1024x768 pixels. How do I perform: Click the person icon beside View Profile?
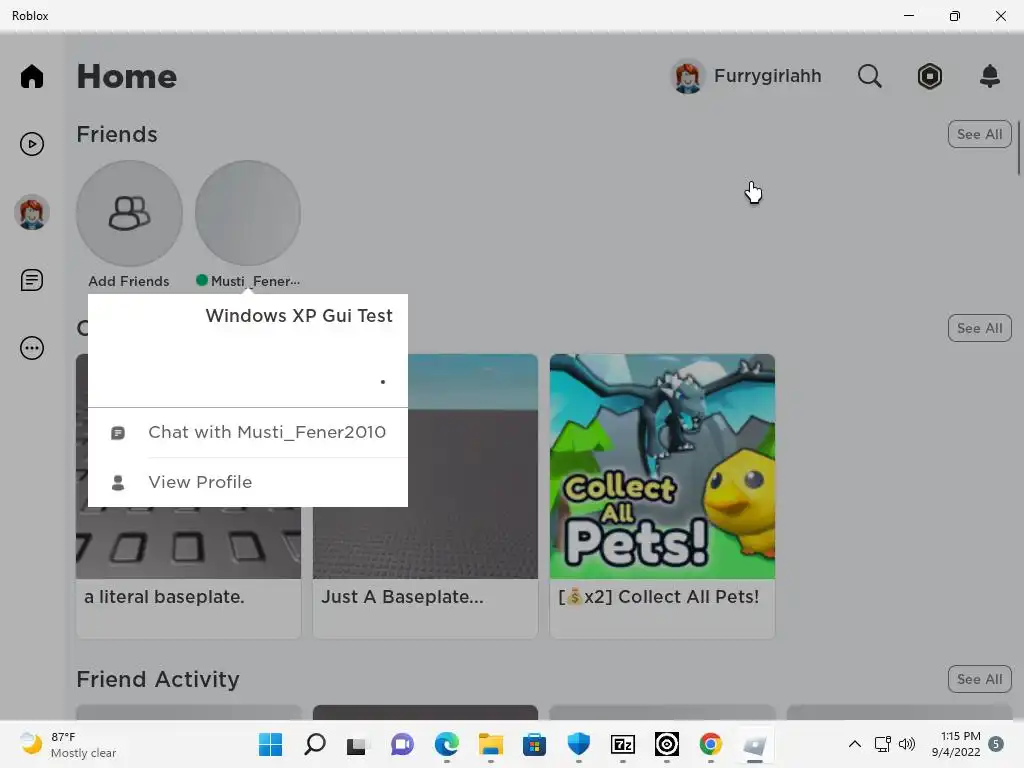[118, 483]
